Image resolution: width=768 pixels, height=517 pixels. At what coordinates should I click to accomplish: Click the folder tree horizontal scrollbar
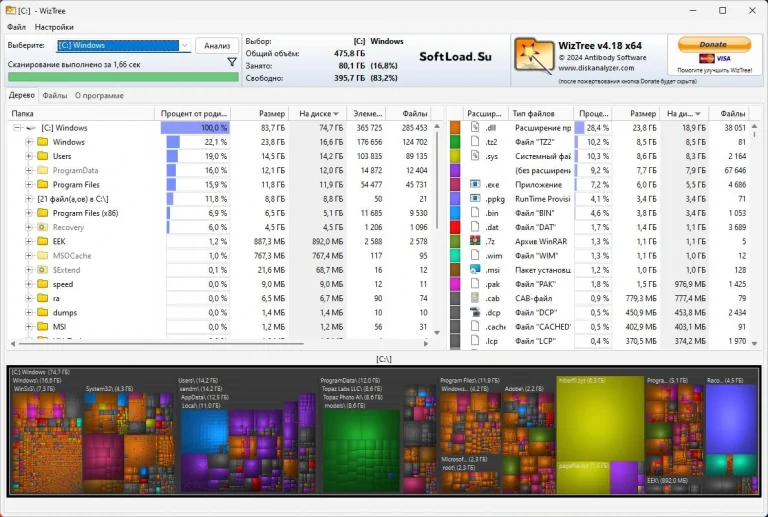[x=161, y=344]
